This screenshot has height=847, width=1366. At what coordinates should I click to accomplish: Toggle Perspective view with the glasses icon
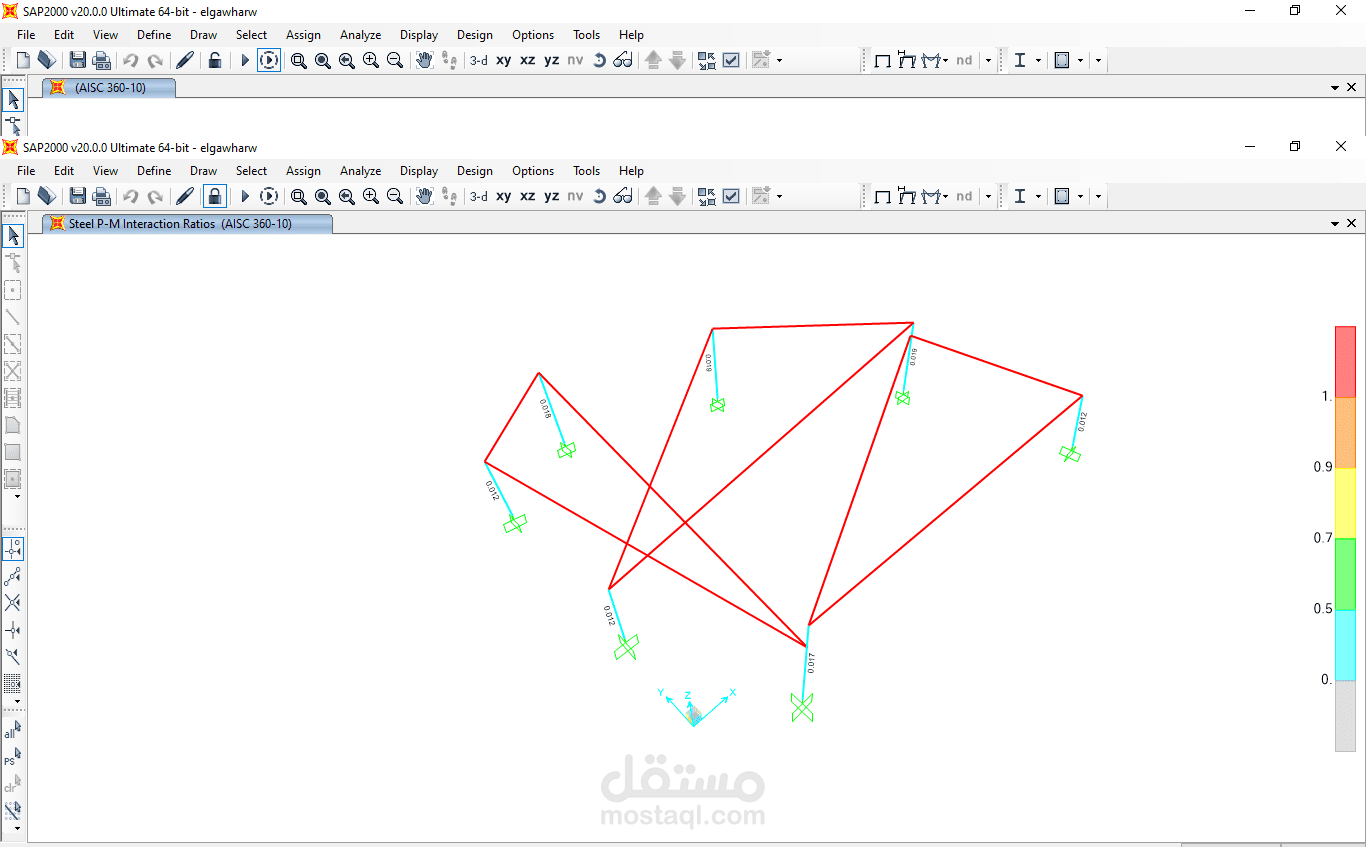pyautogui.click(x=623, y=196)
